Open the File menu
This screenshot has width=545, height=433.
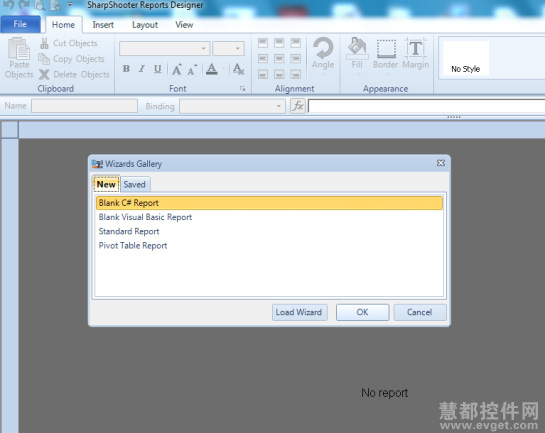[x=20, y=24]
